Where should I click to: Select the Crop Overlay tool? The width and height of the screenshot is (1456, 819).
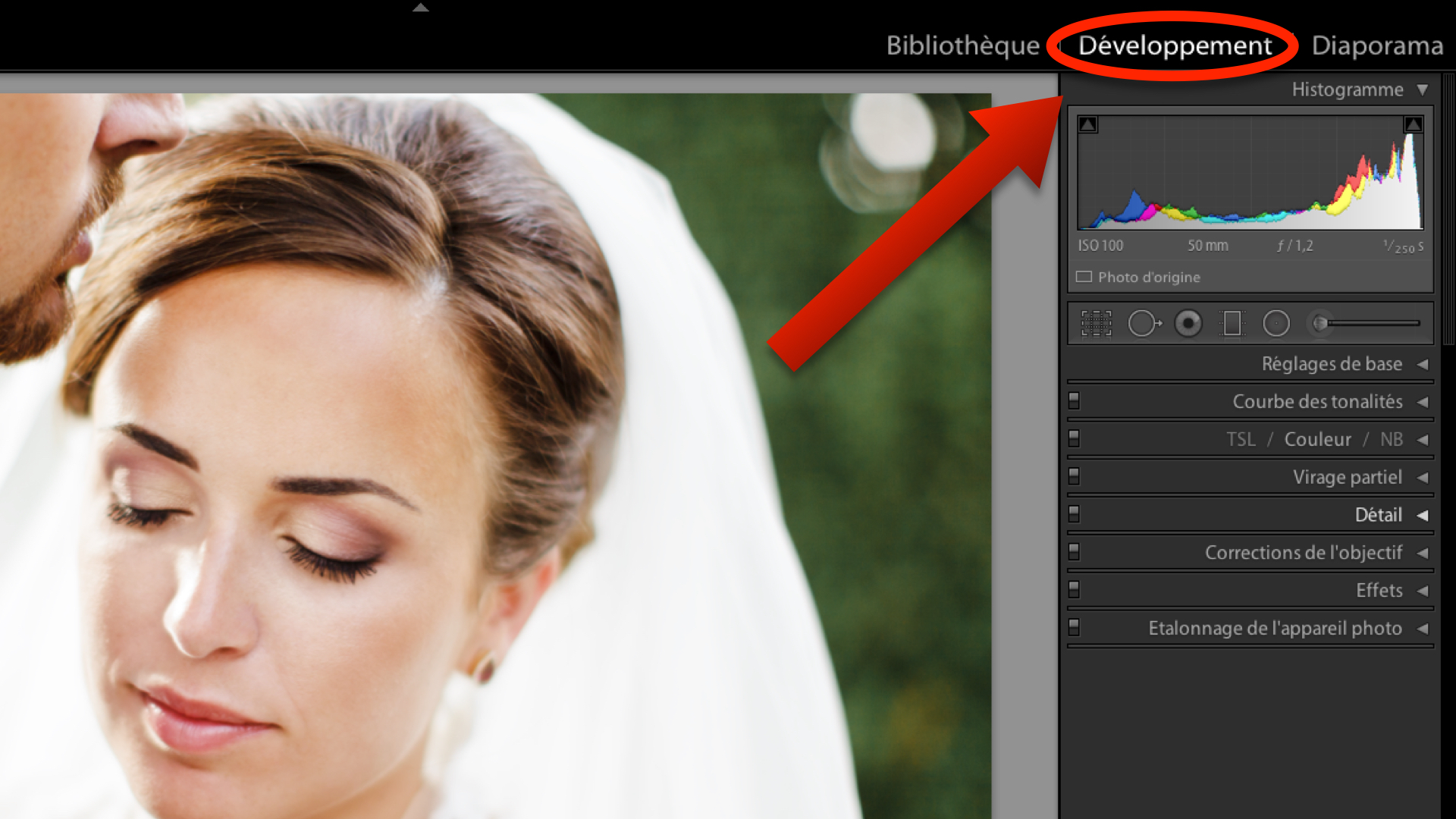1096,324
